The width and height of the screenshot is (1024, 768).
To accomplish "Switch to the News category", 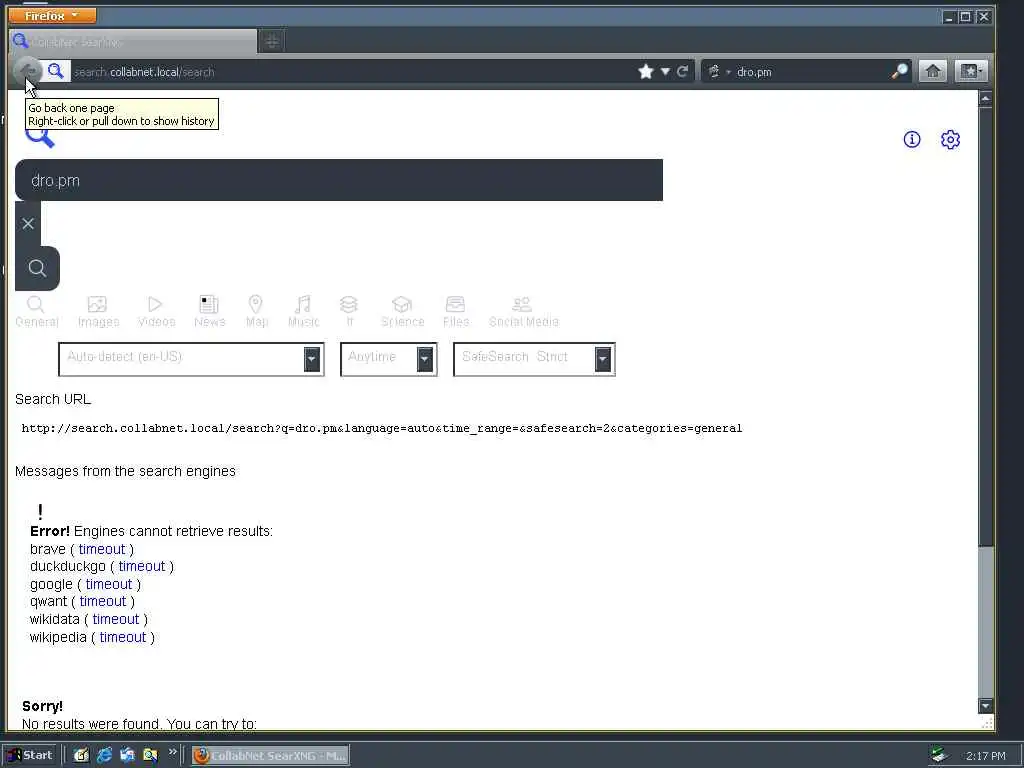I will [209, 312].
